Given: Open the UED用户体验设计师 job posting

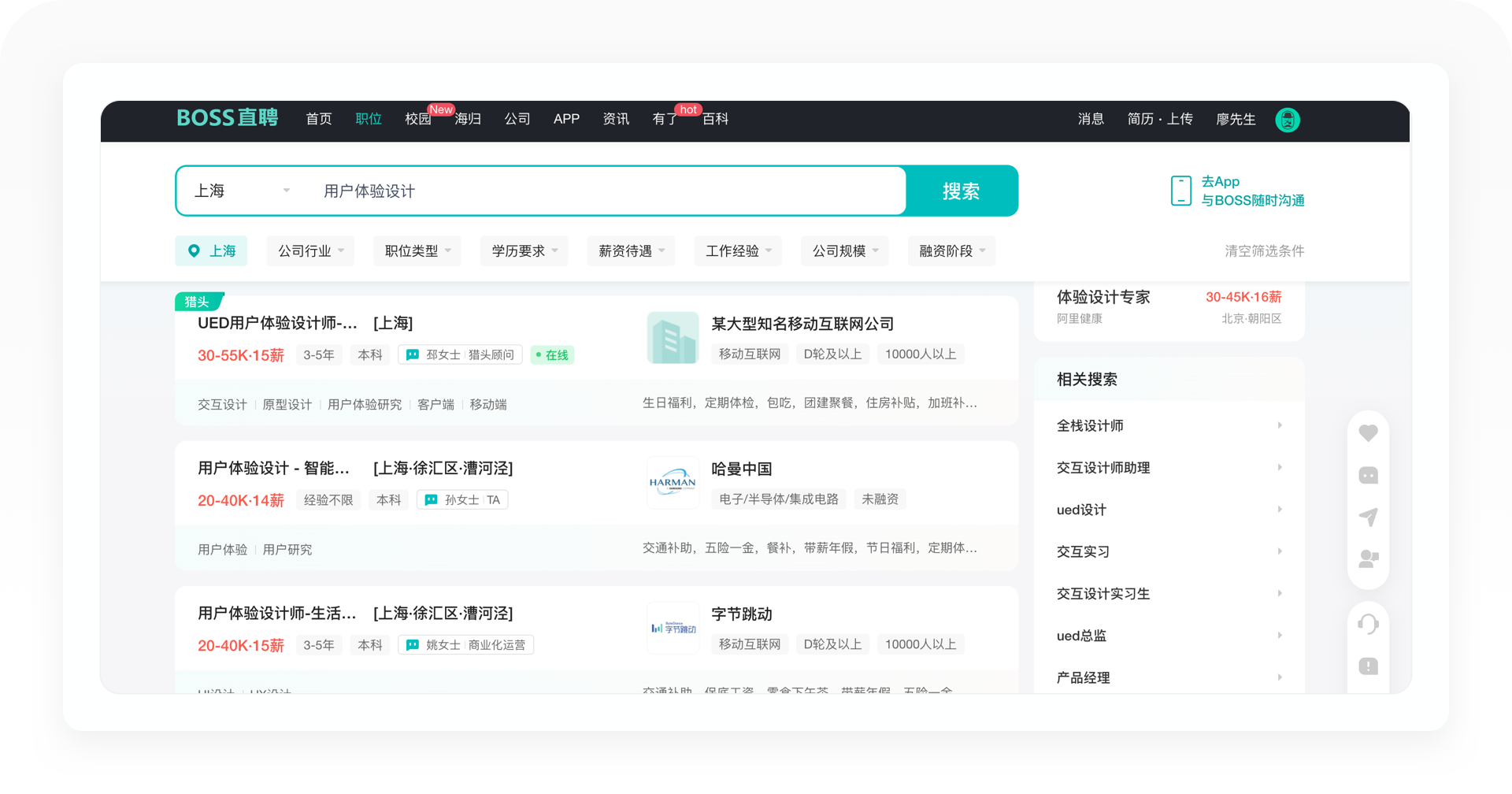Looking at the screenshot, I should [277, 323].
